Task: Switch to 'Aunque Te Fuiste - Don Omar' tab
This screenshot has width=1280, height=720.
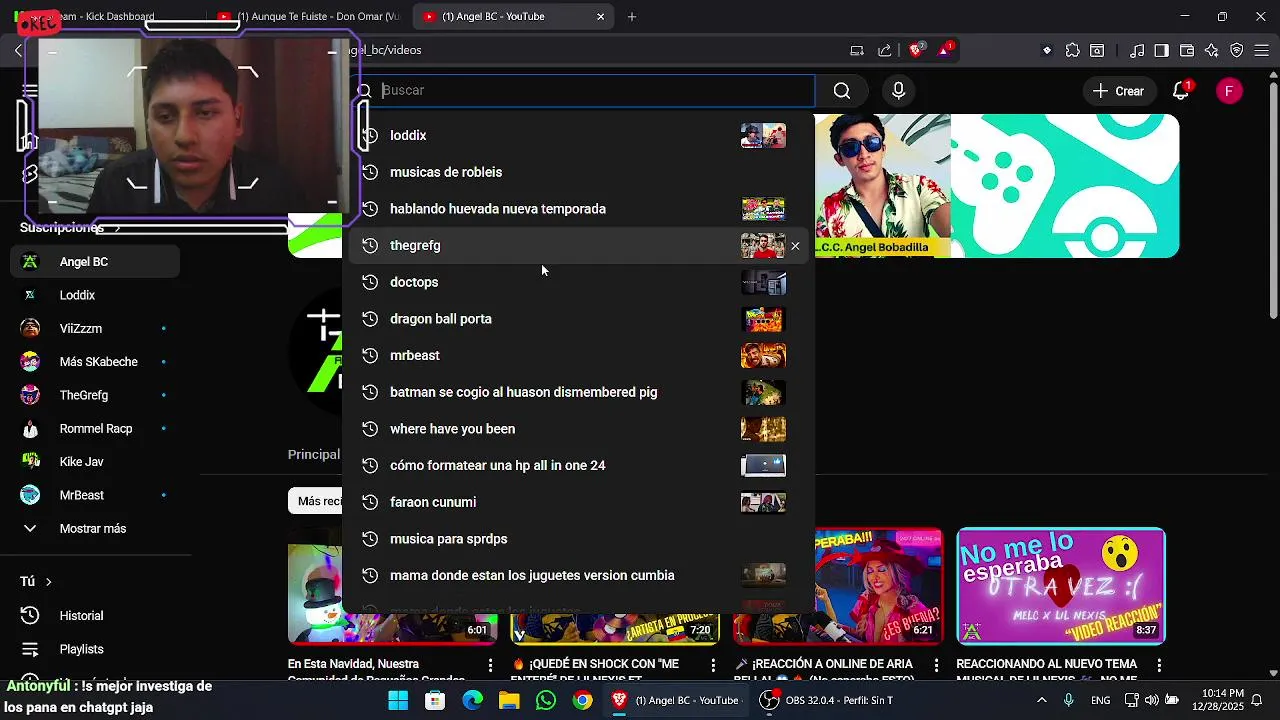Action: (308, 17)
